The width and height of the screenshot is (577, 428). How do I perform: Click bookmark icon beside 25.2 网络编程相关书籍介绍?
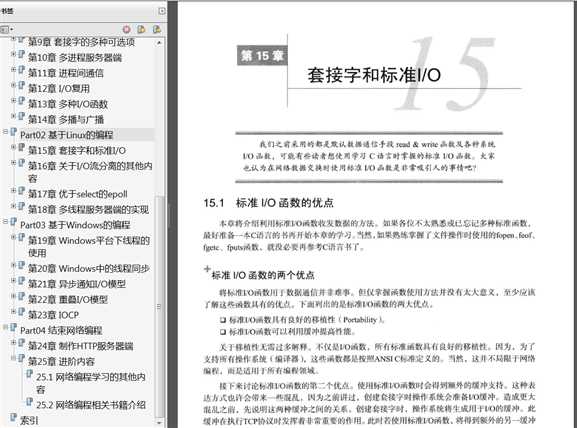click(29, 402)
